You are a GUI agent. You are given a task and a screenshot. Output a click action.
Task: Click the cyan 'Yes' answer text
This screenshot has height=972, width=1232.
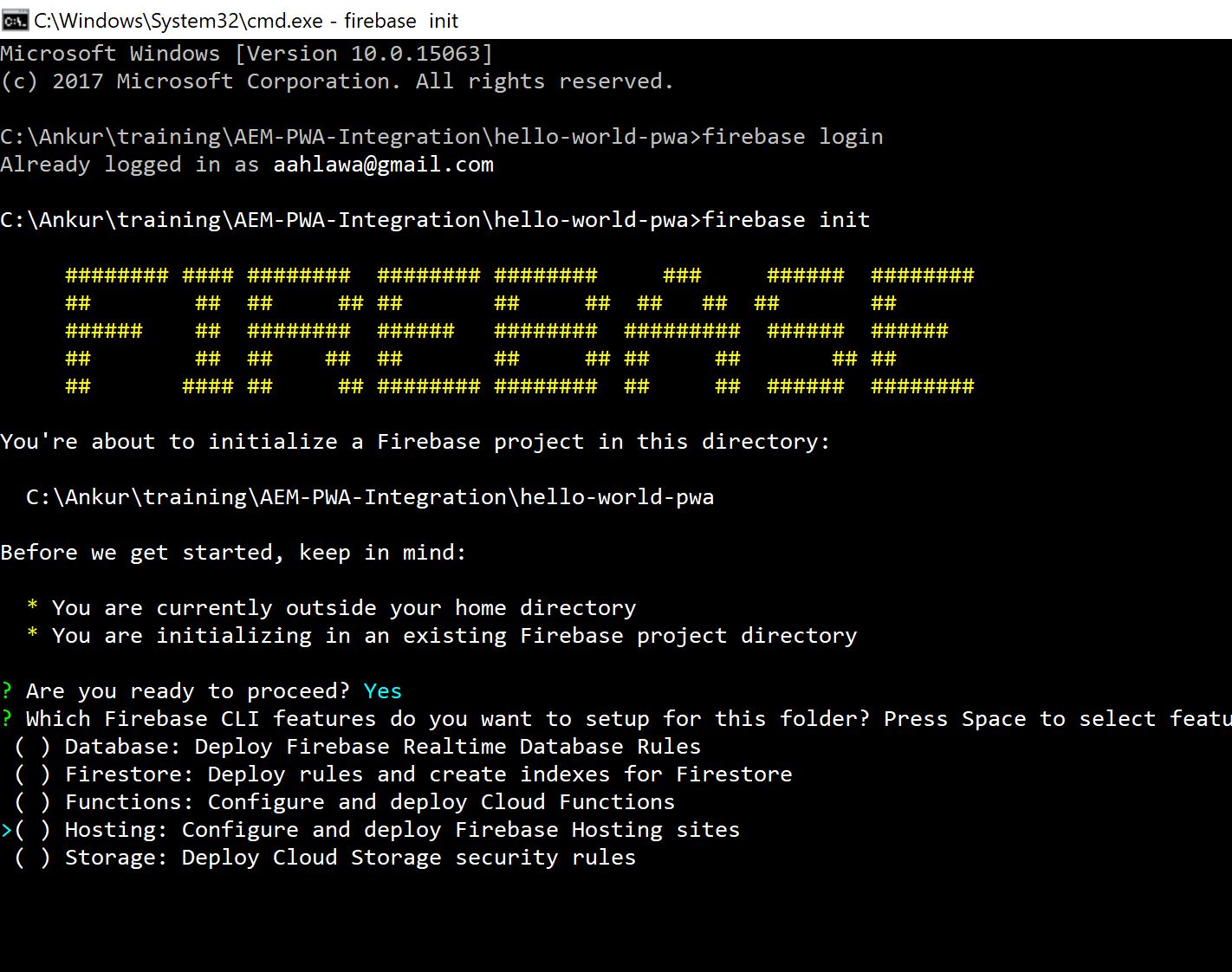383,691
